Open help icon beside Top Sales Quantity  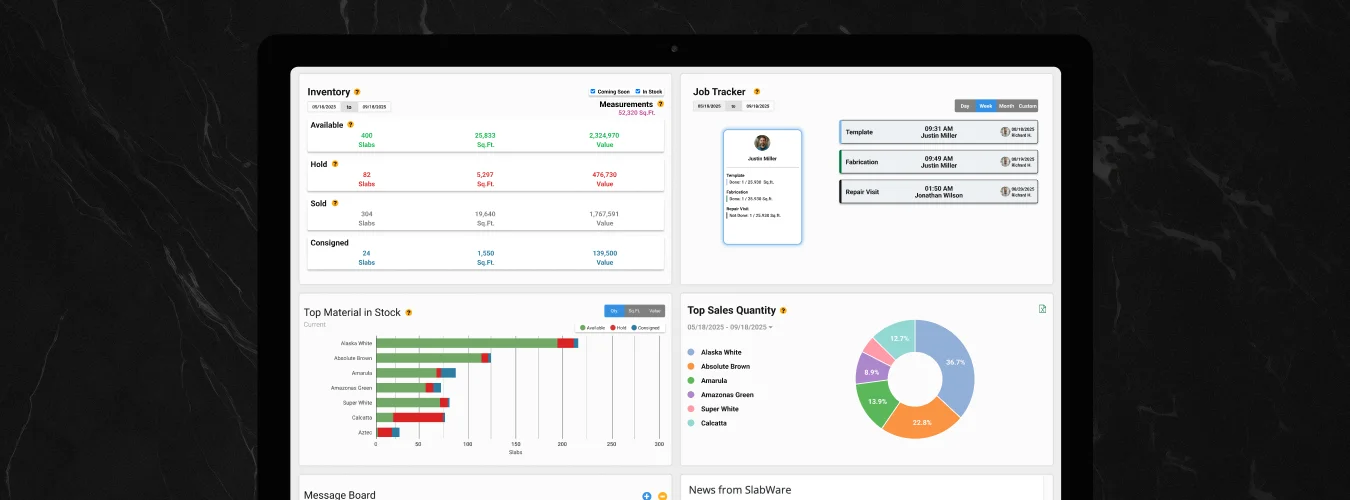pos(783,310)
